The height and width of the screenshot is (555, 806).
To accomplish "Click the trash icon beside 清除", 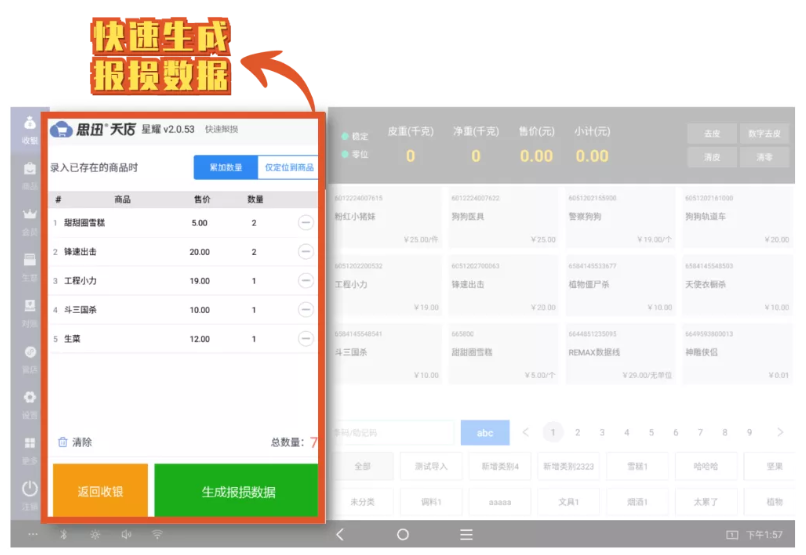I will (x=63, y=442).
